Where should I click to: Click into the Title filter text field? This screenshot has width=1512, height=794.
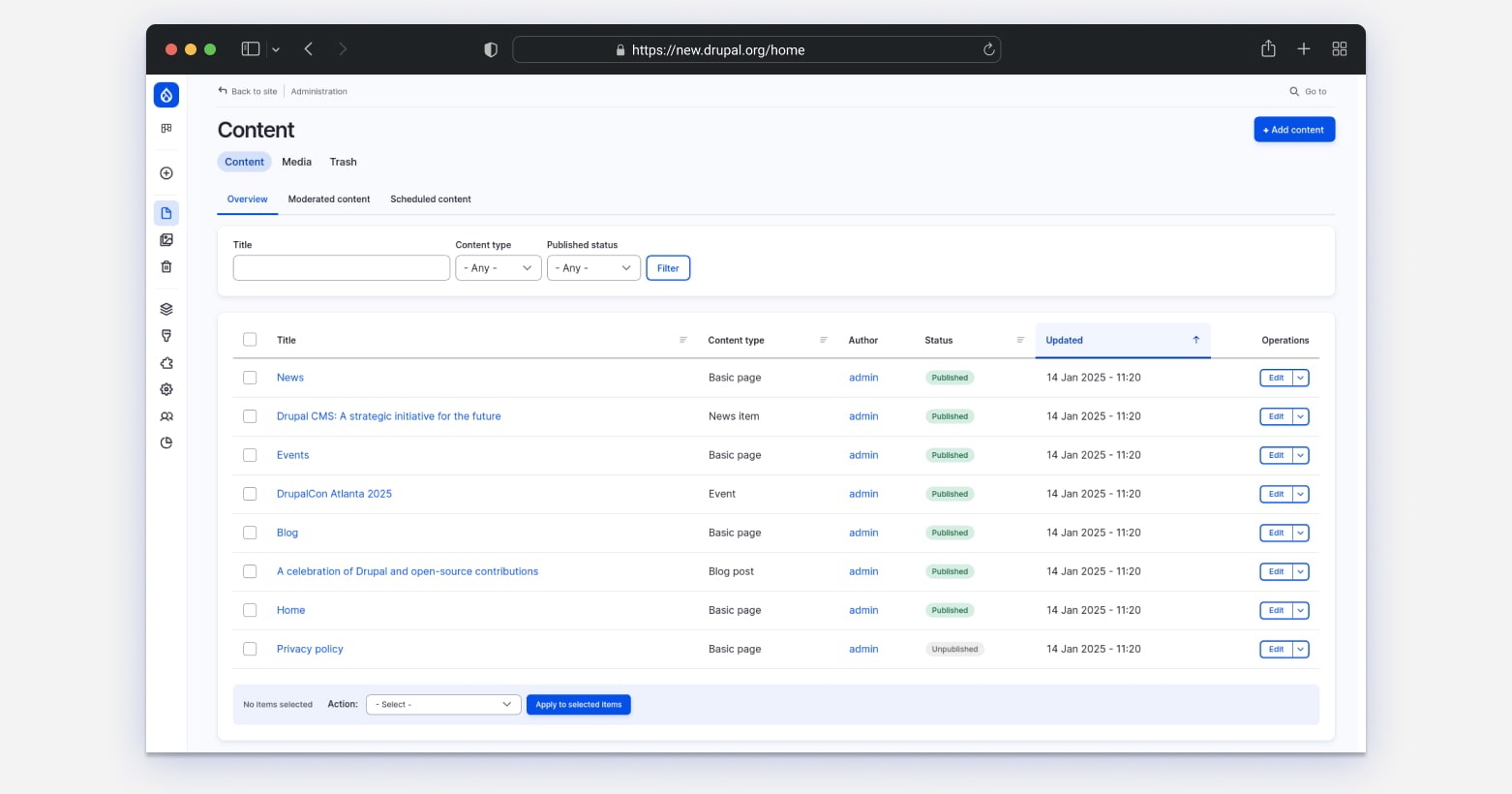(x=341, y=268)
